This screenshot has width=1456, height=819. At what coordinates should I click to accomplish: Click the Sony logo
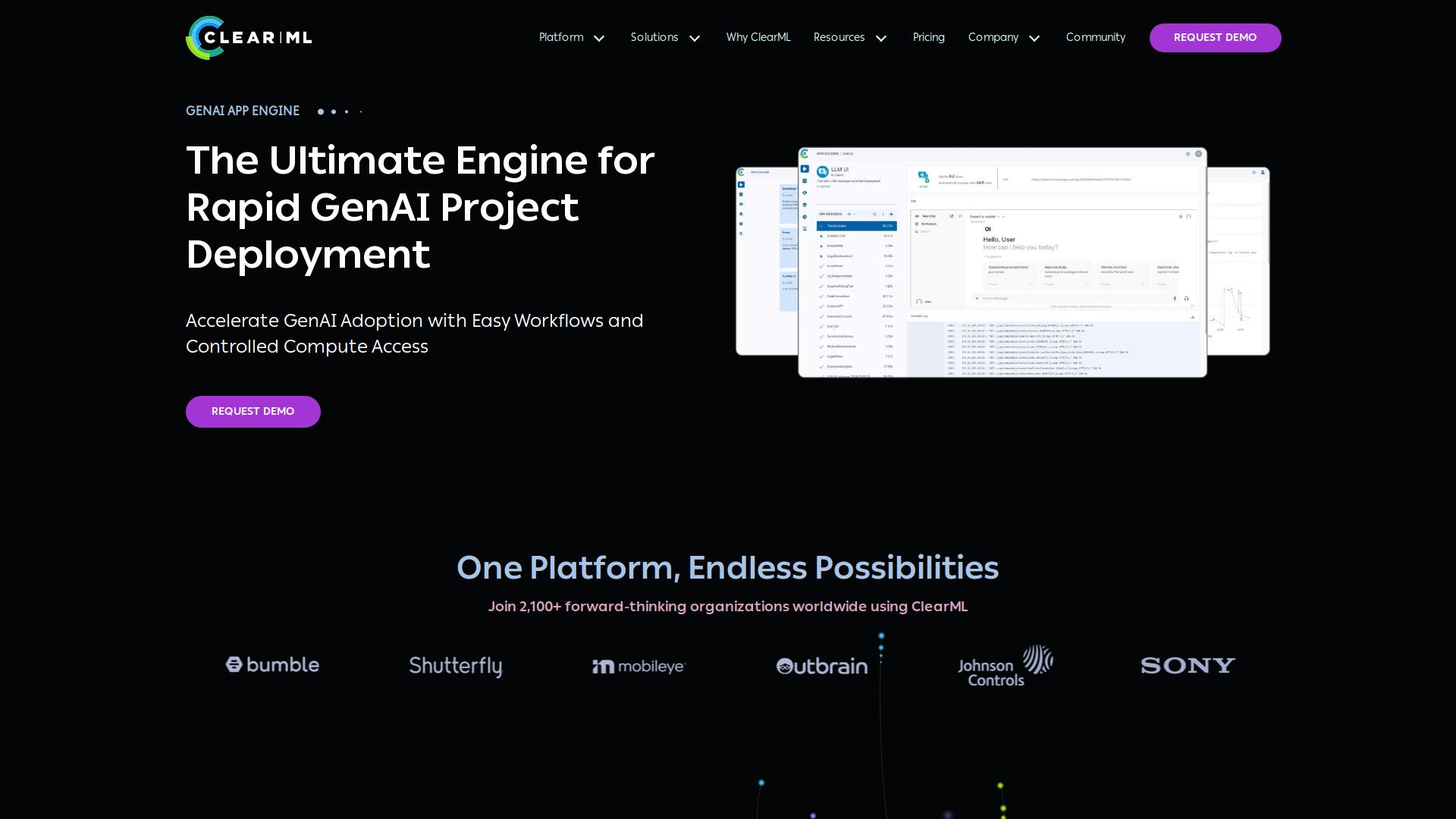pyautogui.click(x=1188, y=665)
